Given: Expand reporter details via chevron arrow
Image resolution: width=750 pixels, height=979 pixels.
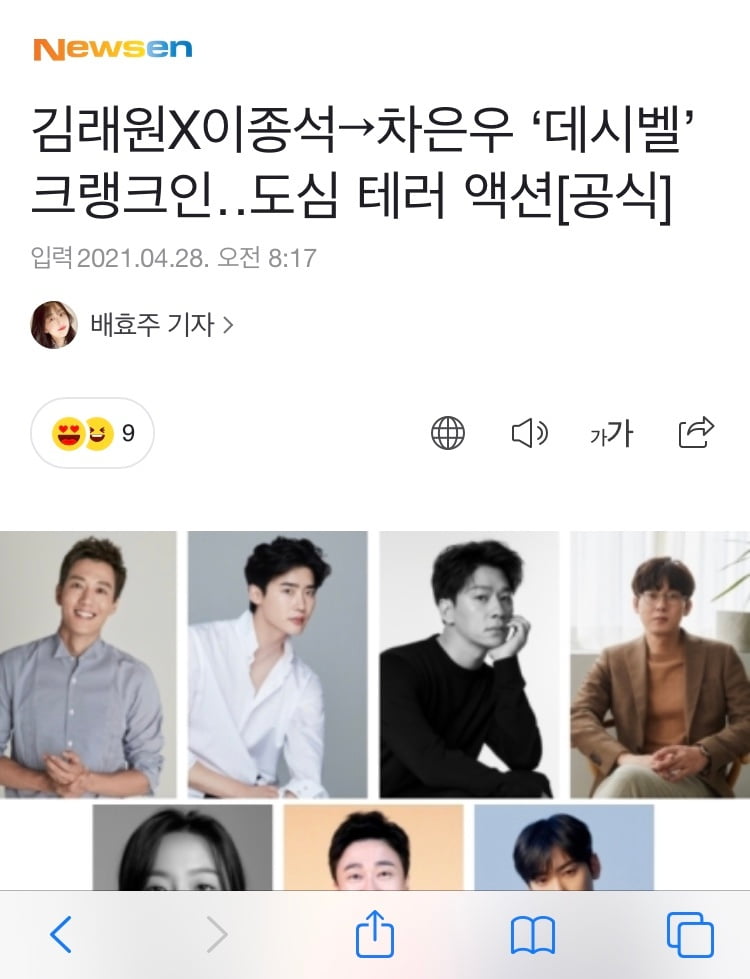Looking at the screenshot, I should 228,325.
